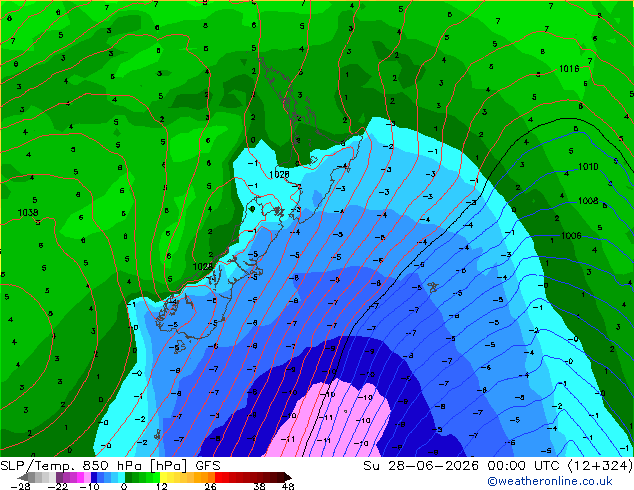Click the chart title SLP/Temp. 850 hPa GFS

pyautogui.click(x=110, y=466)
